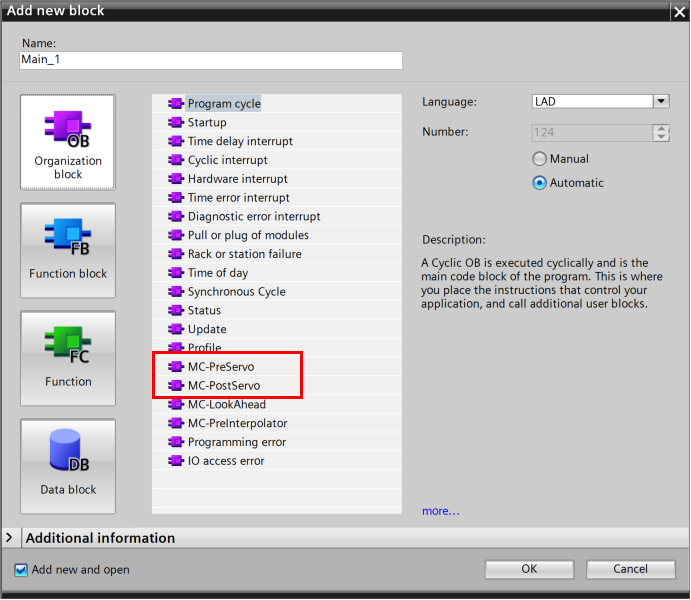Increase the block Number with up arrow
This screenshot has height=600, width=691.
pyautogui.click(x=661, y=129)
